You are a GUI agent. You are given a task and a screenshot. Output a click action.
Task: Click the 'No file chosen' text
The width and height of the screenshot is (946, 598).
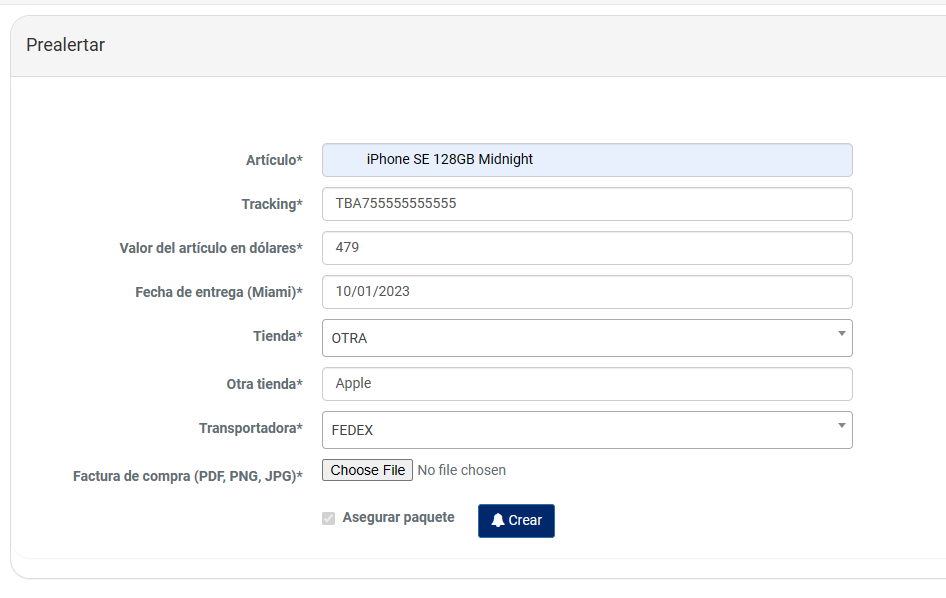click(x=461, y=470)
